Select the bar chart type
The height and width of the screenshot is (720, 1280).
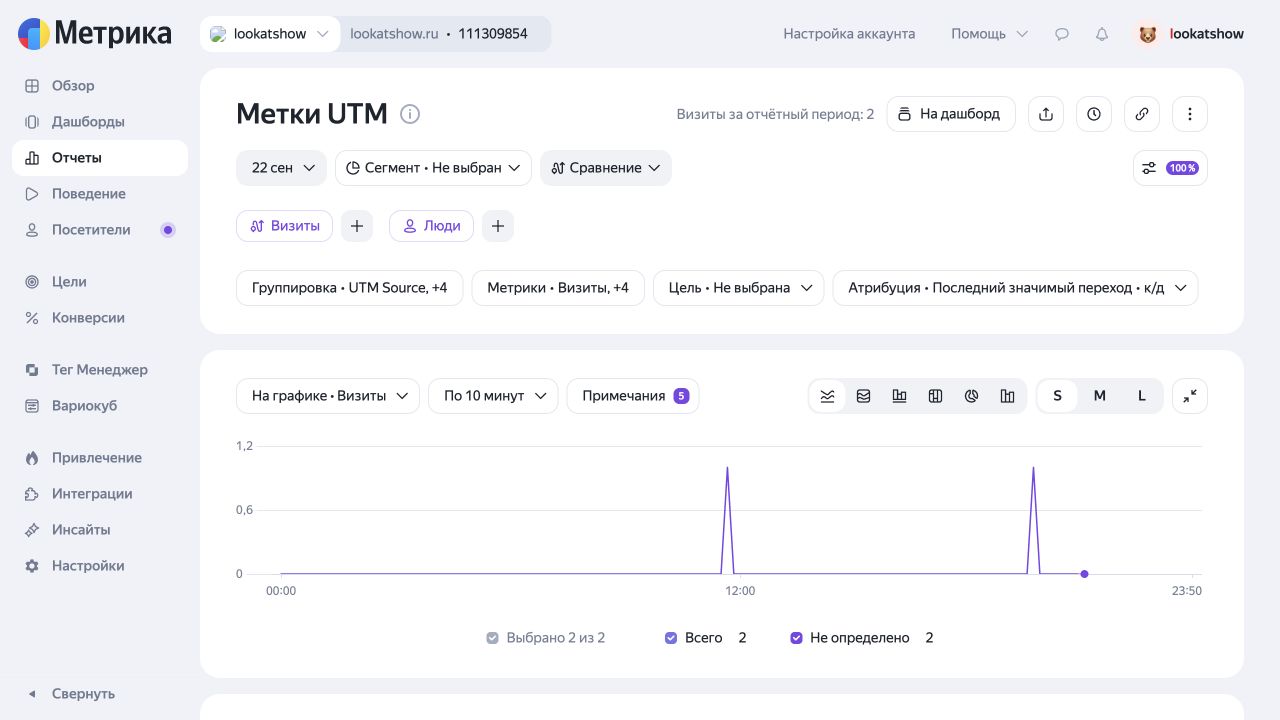[899, 396]
